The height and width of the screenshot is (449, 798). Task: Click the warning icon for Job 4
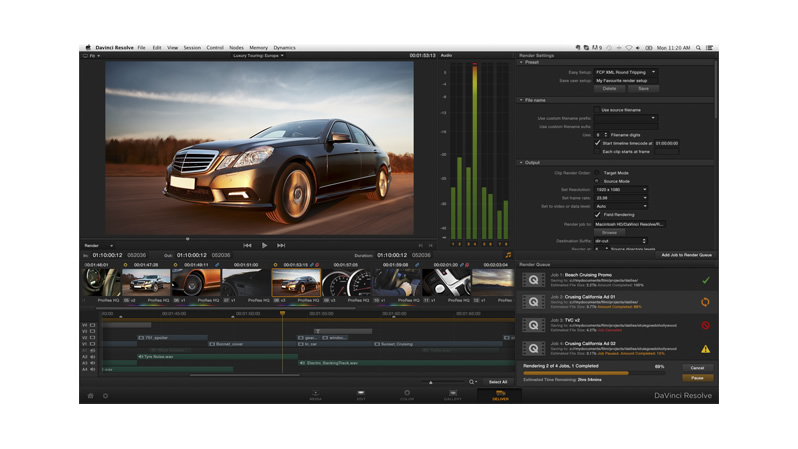(705, 349)
